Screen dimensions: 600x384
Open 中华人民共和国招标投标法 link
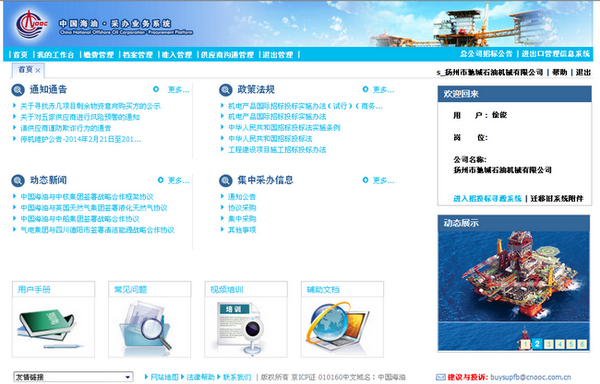click(270, 138)
